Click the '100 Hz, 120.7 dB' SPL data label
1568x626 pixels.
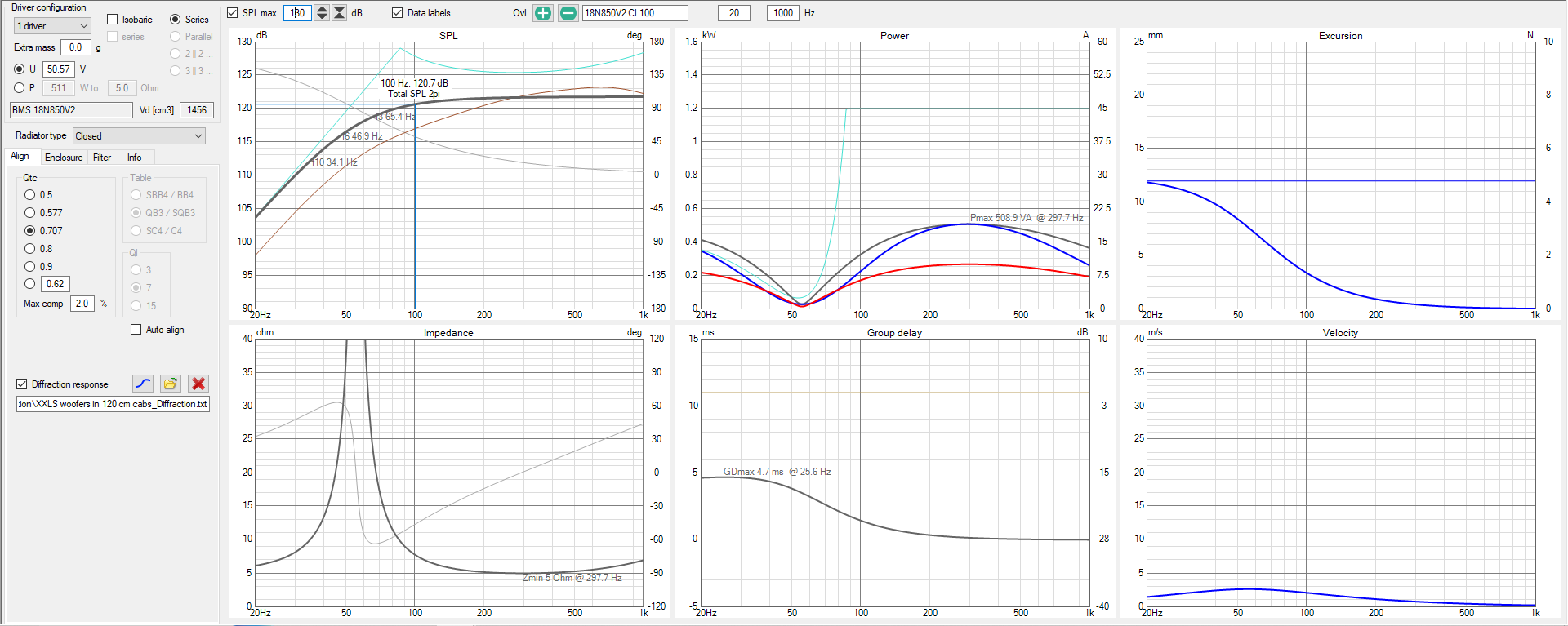click(414, 83)
